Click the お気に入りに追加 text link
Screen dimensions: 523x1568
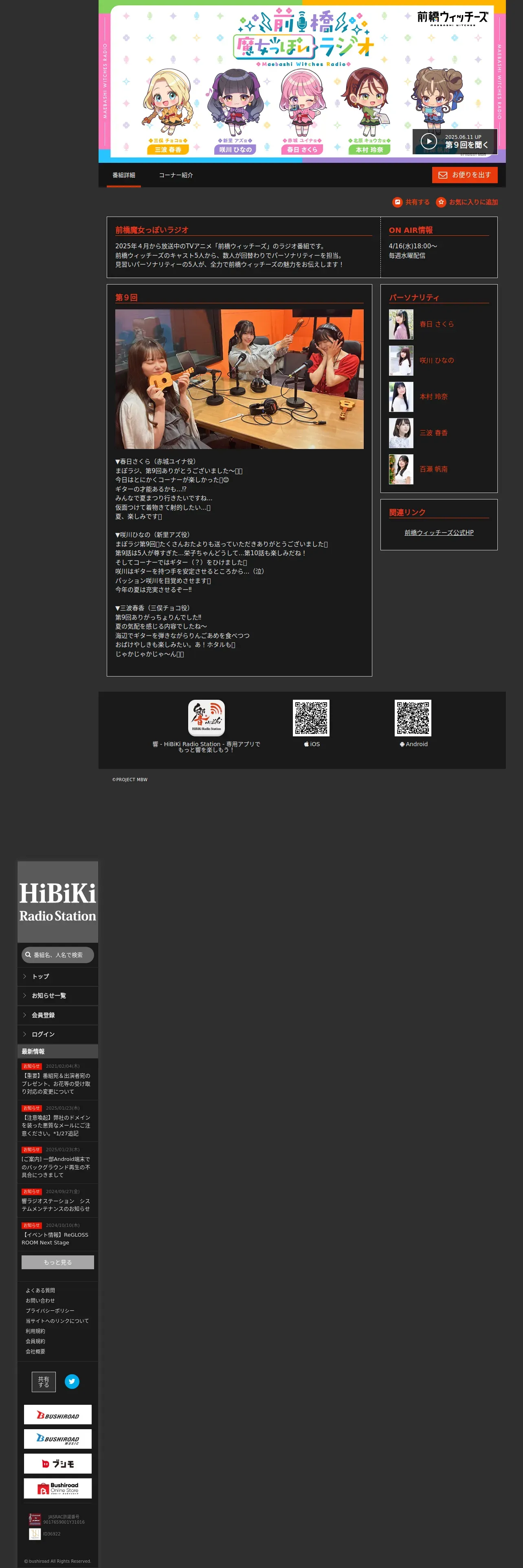pyautogui.click(x=474, y=202)
